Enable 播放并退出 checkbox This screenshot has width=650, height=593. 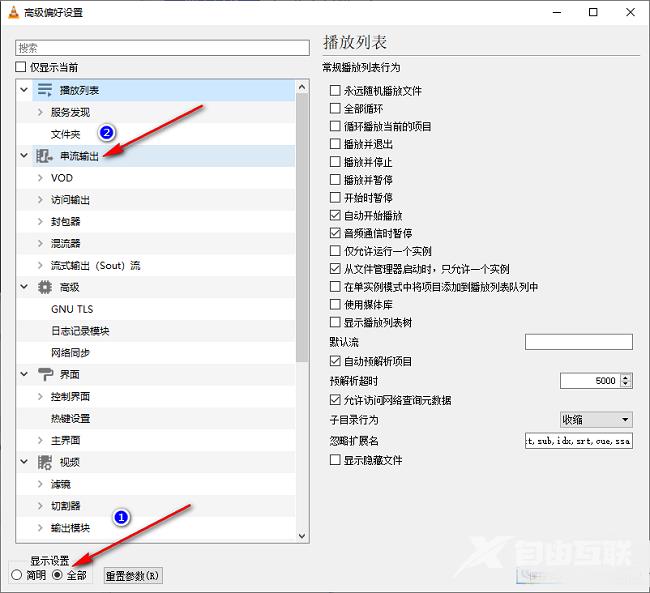(x=335, y=144)
